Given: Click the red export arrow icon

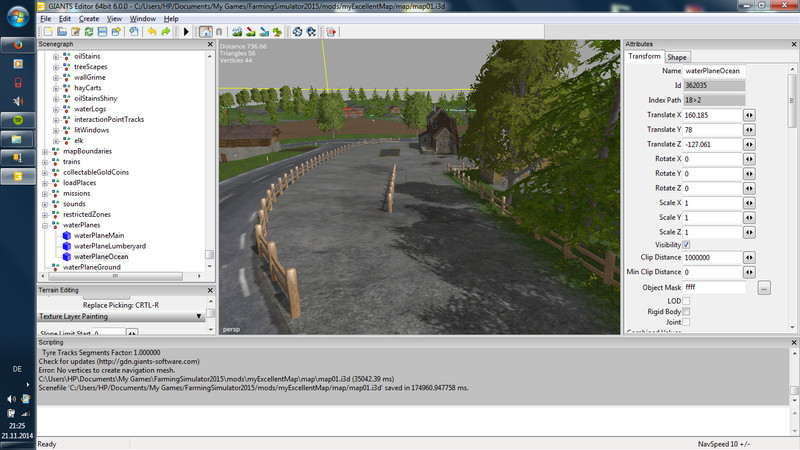Looking at the screenshot, I should [x=331, y=32].
